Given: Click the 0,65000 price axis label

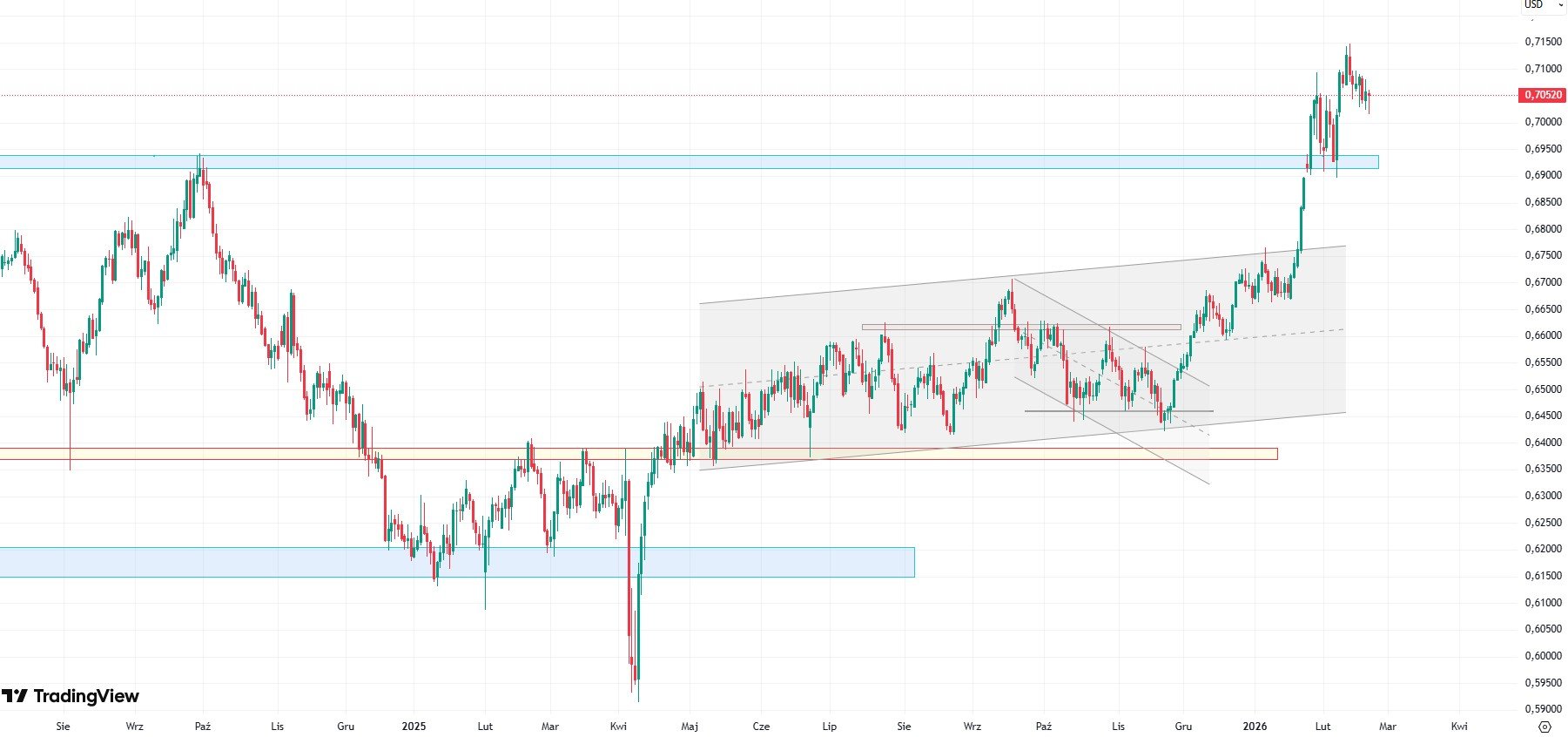Looking at the screenshot, I should tap(1543, 389).
